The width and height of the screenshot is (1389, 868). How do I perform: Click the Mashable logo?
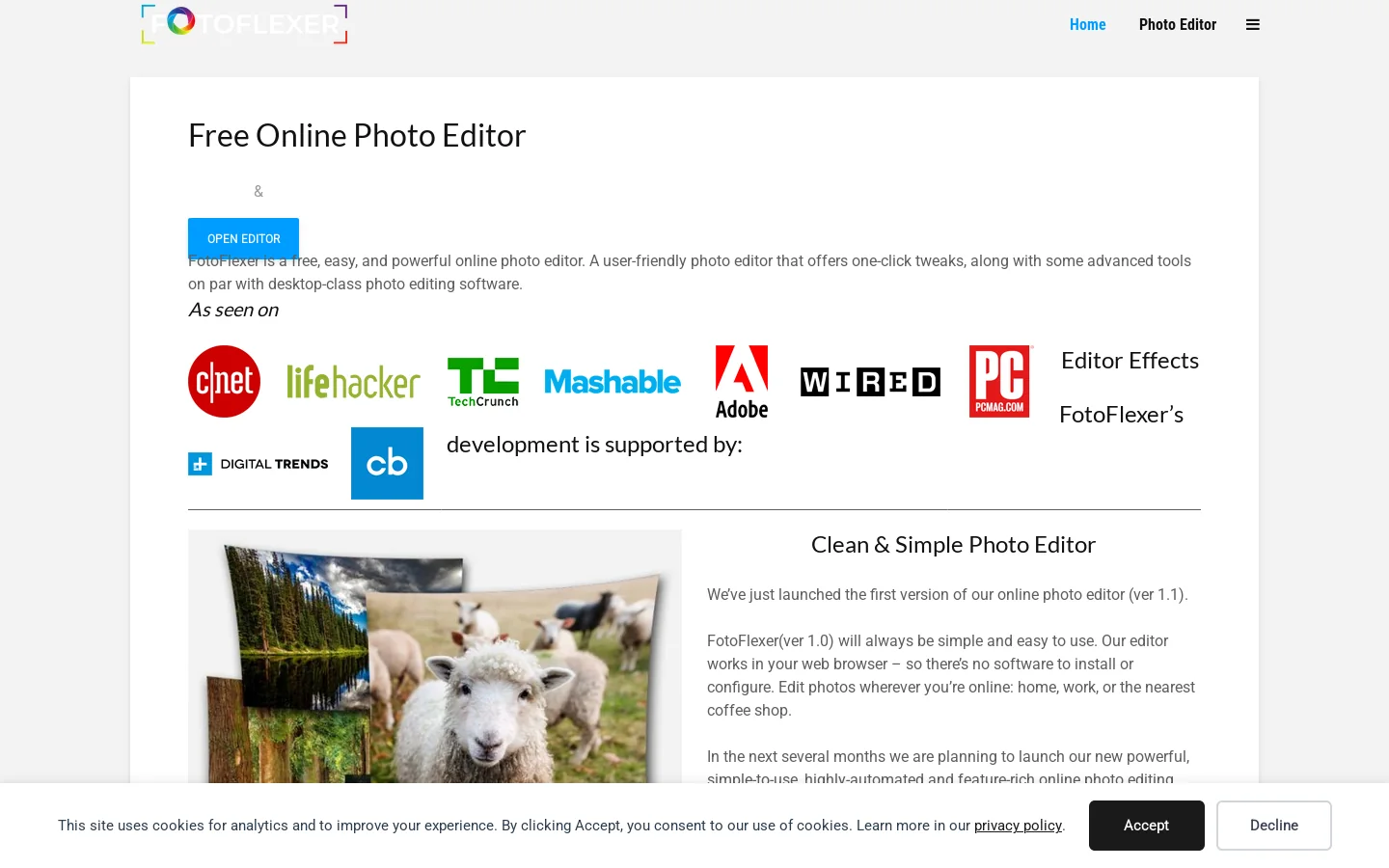(x=613, y=382)
